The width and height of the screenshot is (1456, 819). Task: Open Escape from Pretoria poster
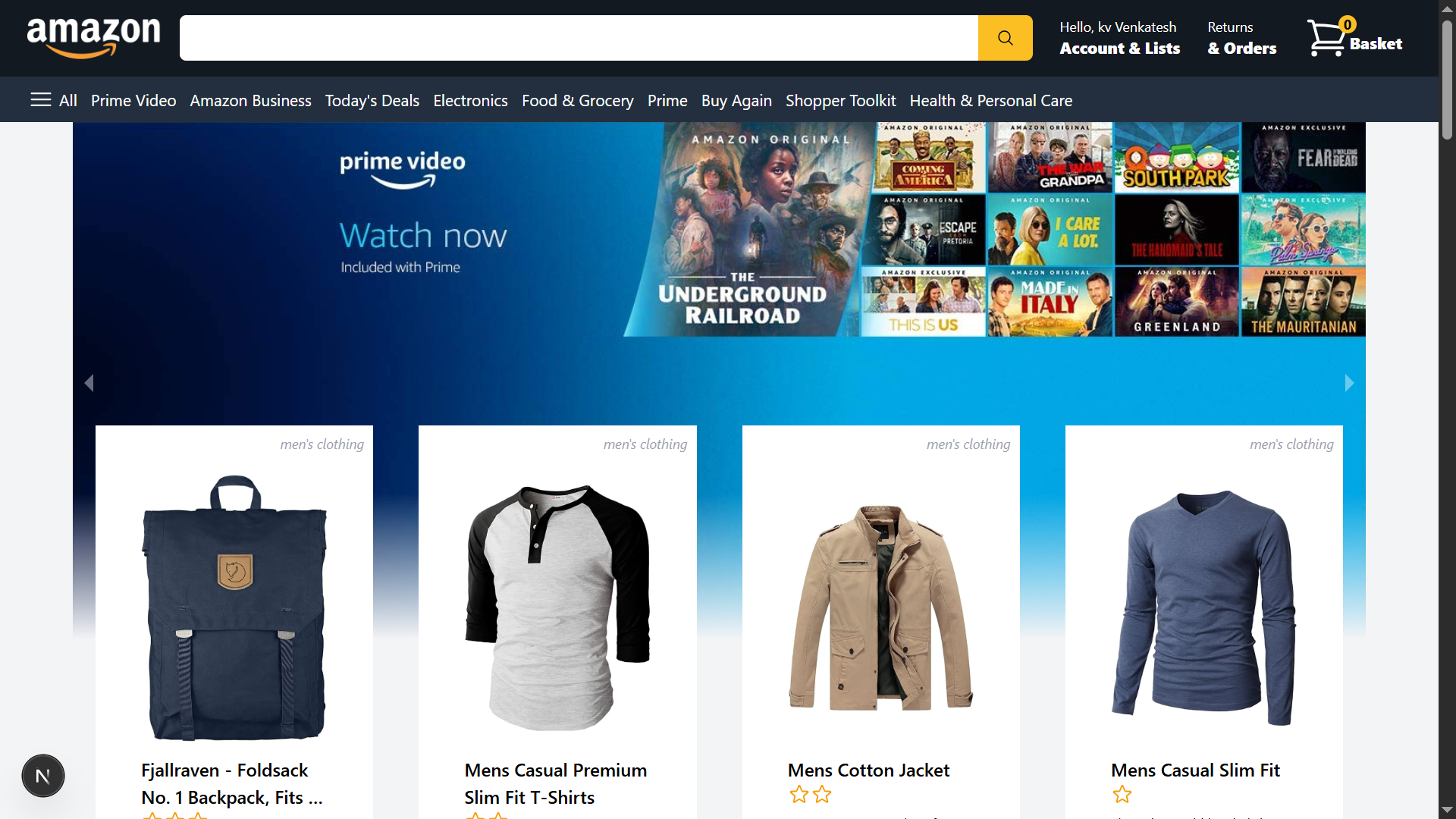point(924,230)
